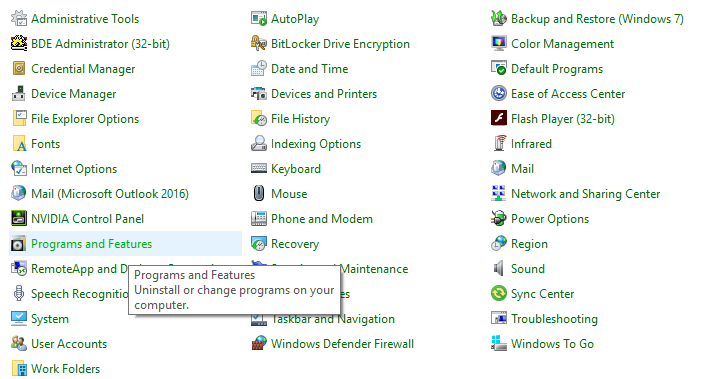Click the Default Programs icon
Viewport: 710px width, 379px height.
499,68
